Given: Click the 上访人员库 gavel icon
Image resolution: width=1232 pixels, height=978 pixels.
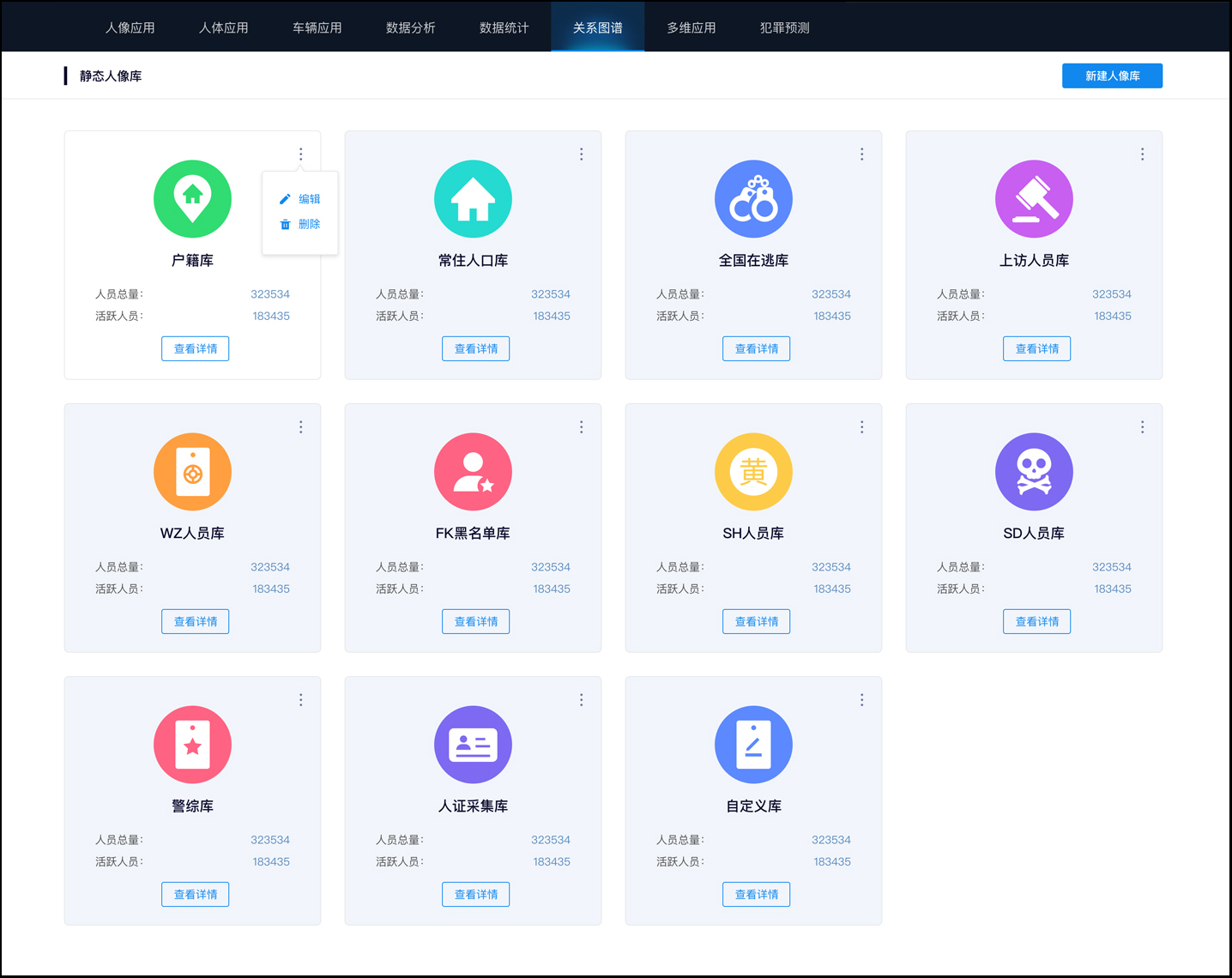Looking at the screenshot, I should point(1034,199).
